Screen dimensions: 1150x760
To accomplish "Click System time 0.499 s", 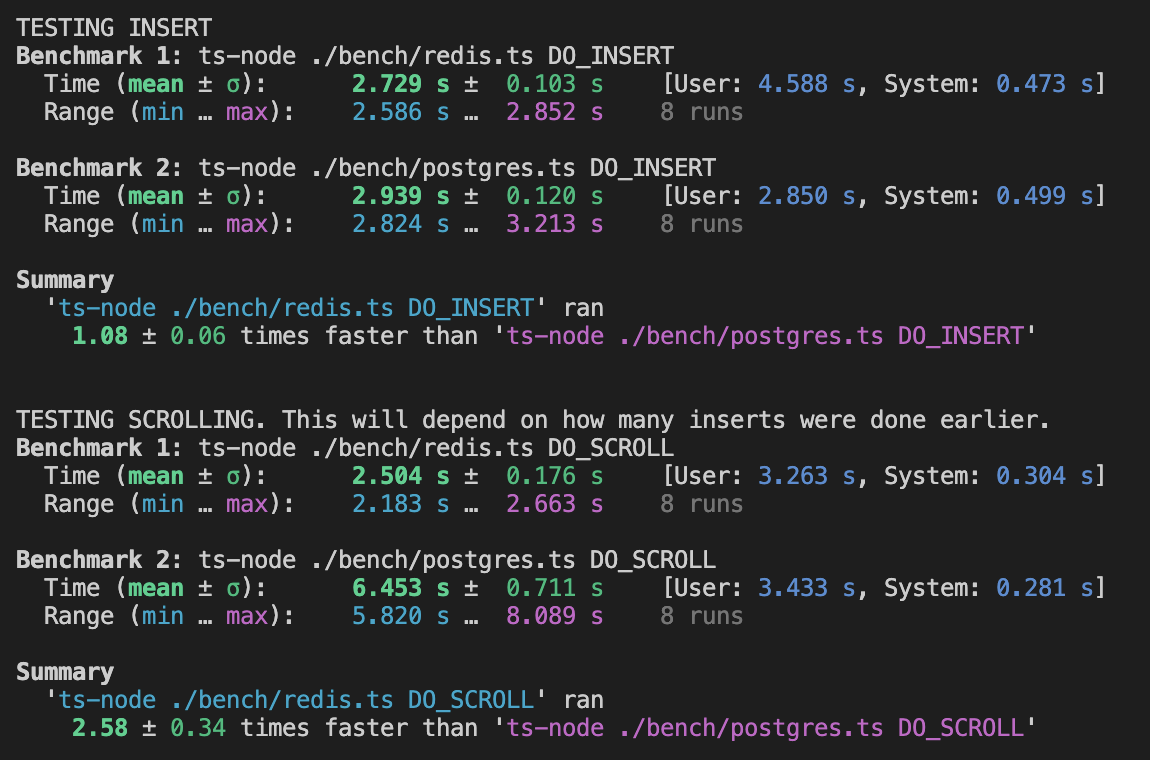I will coord(1045,196).
